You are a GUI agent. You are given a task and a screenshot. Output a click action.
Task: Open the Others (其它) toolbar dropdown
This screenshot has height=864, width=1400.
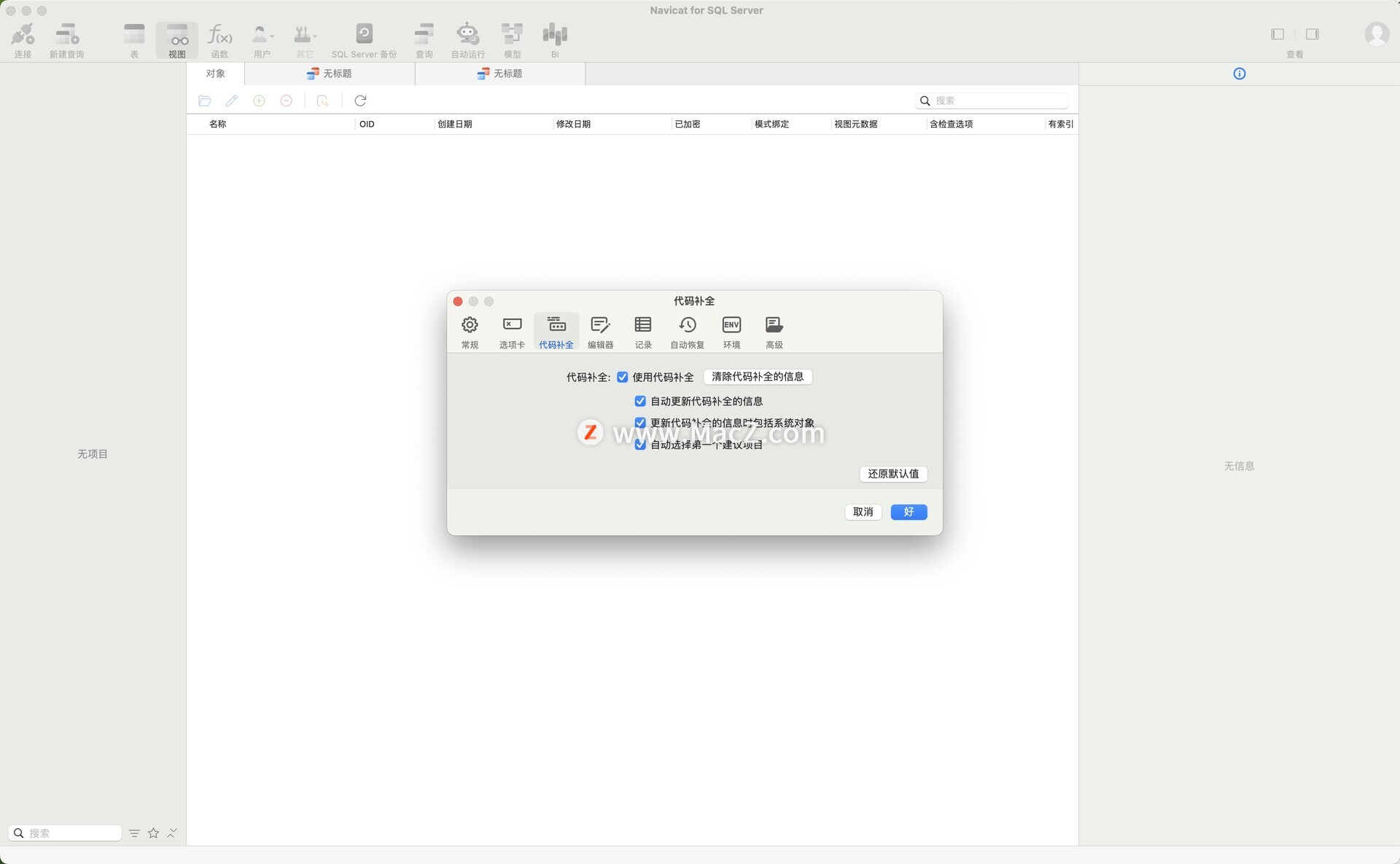coord(305,40)
